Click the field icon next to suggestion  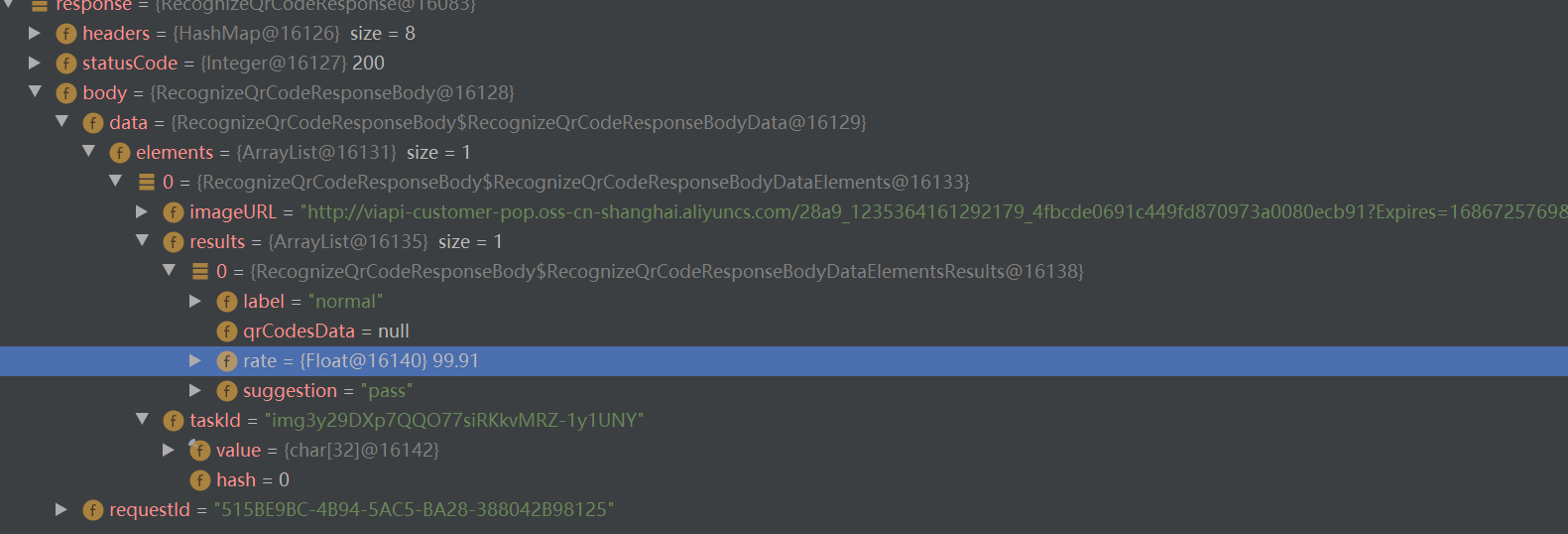pyautogui.click(x=227, y=391)
